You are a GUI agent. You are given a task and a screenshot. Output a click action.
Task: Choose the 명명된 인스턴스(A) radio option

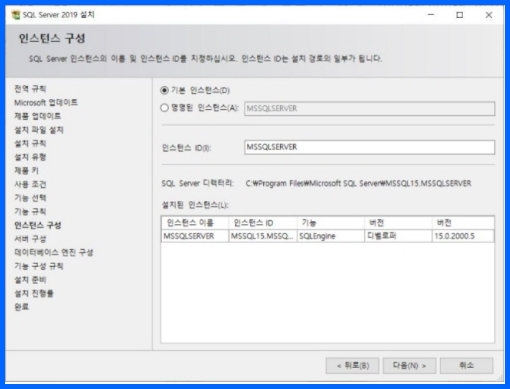pyautogui.click(x=164, y=108)
